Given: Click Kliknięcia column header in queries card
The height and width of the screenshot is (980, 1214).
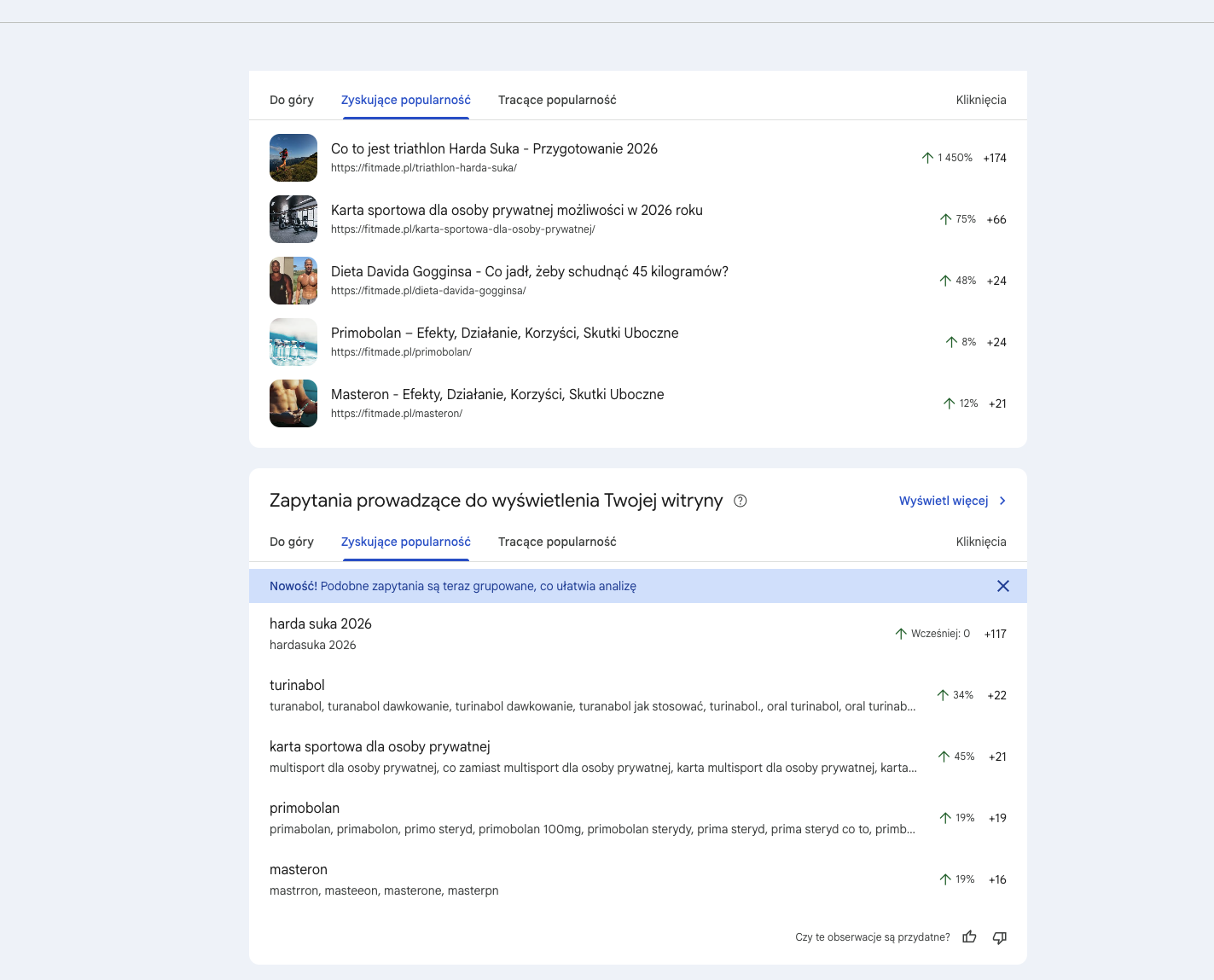Looking at the screenshot, I should [981, 542].
